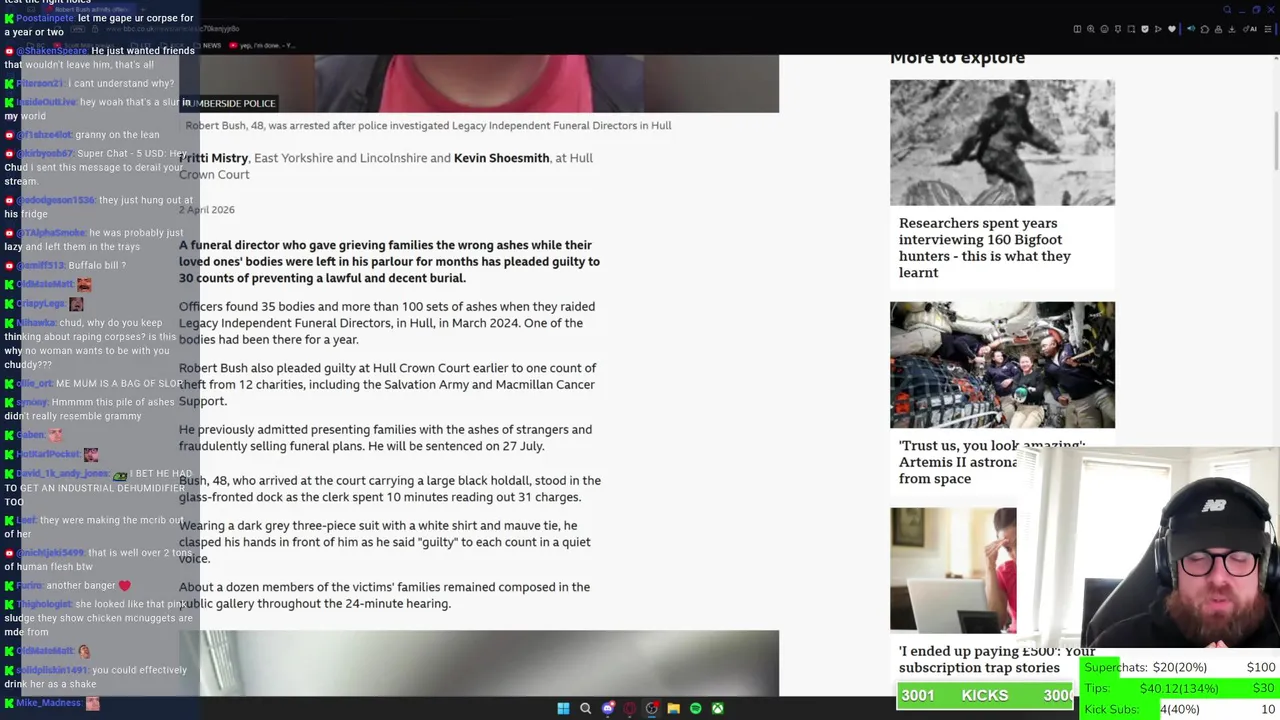Open the Windows Start menu
This screenshot has width=1280, height=720.
tap(563, 708)
